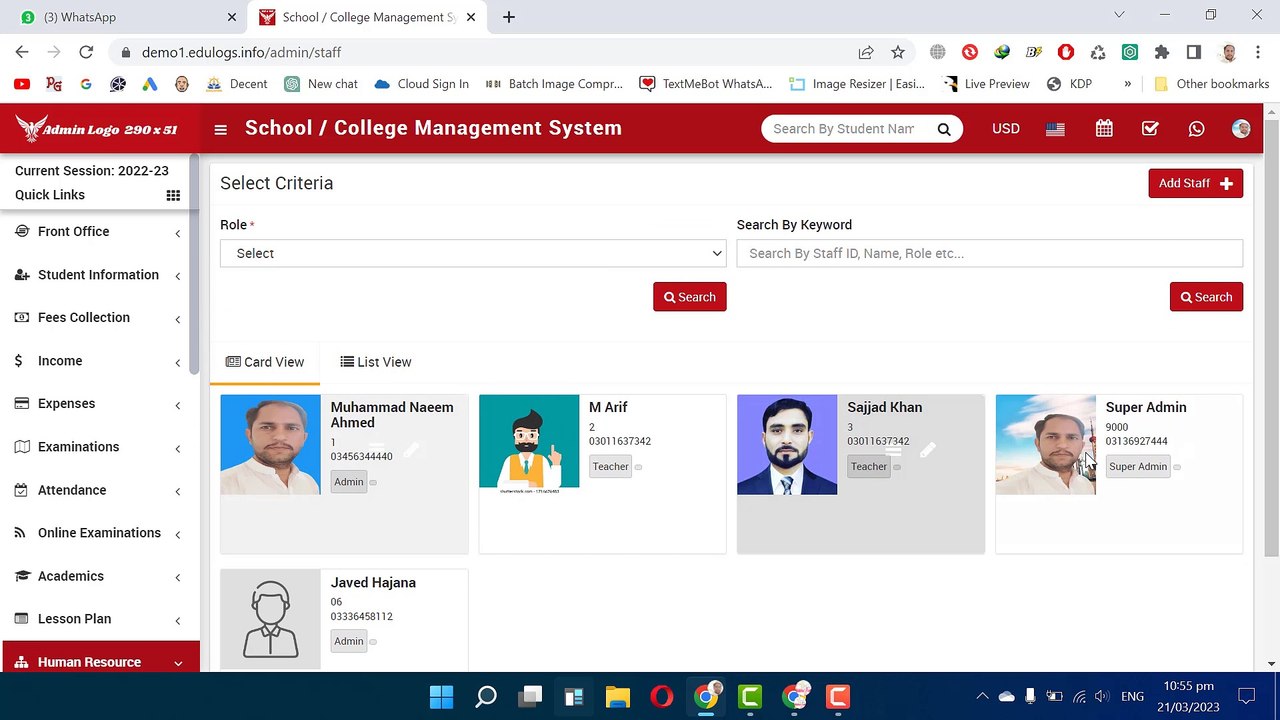
Task: Bookmark this page with star icon
Action: (x=898, y=52)
